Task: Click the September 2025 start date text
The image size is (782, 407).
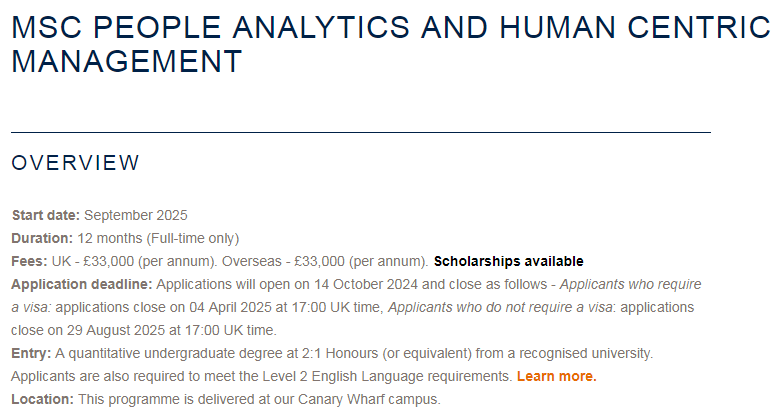Action: point(136,215)
